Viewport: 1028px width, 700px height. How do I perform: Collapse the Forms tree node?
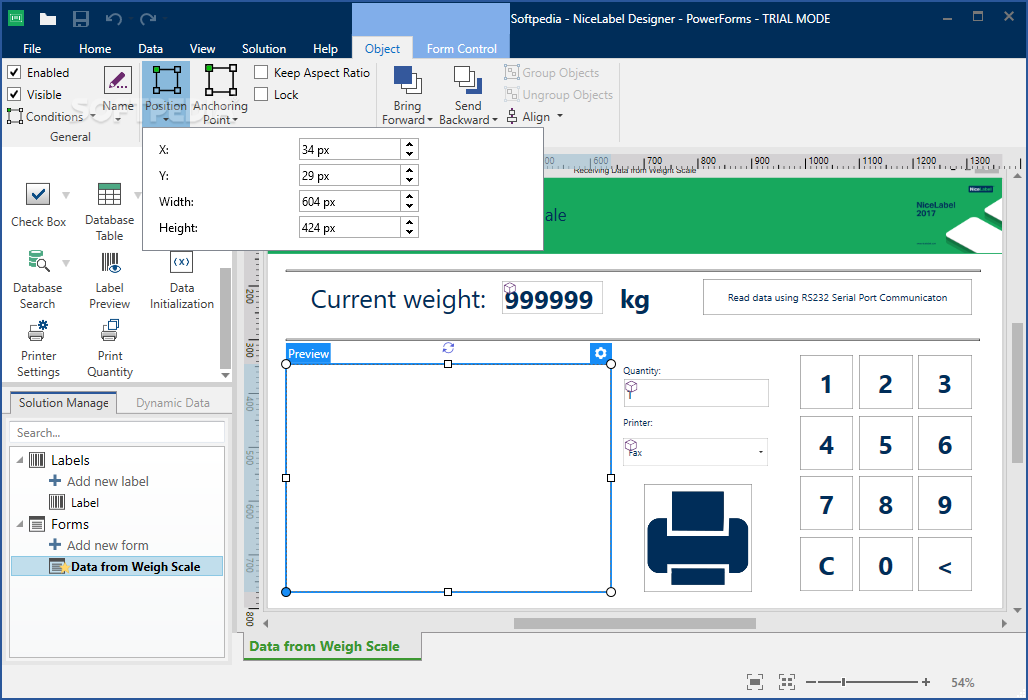click(20, 524)
